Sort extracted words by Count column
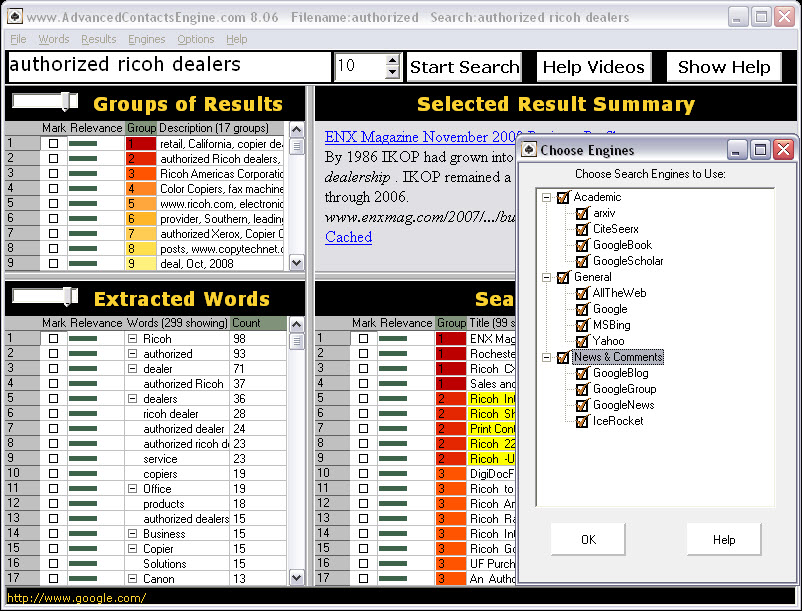This screenshot has width=802, height=611. (x=258, y=323)
